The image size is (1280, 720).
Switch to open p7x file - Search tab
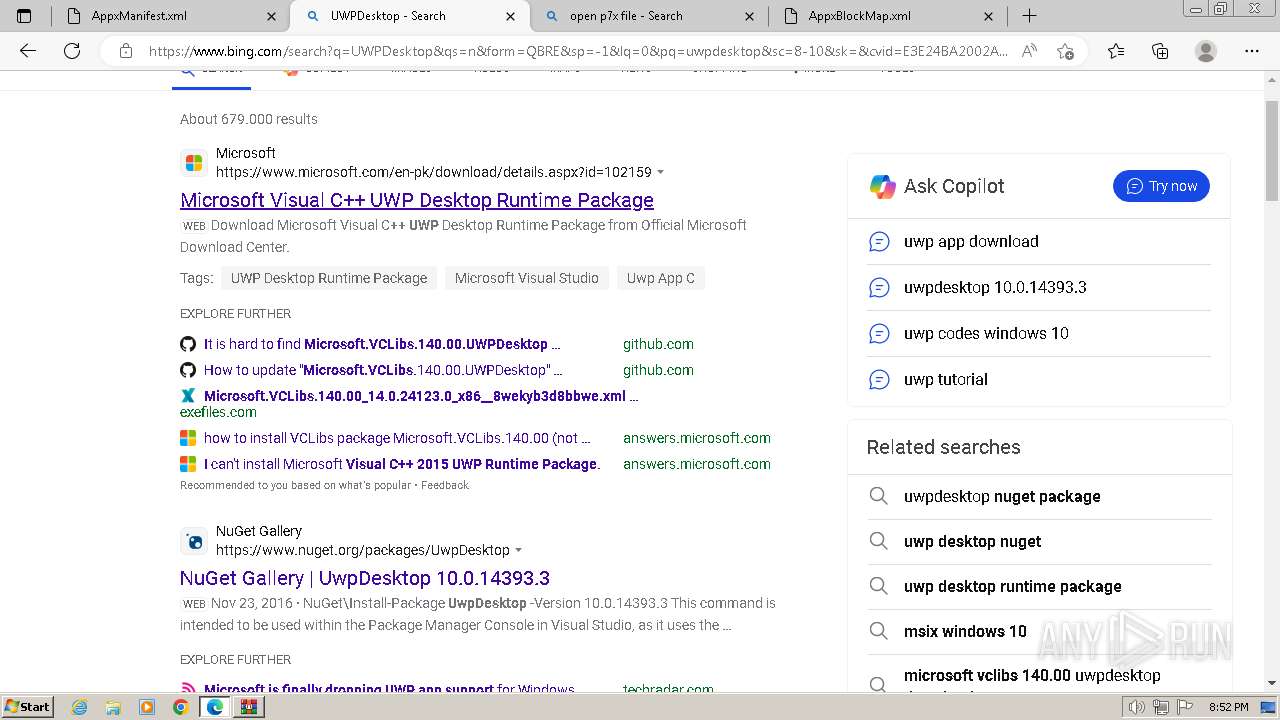(x=649, y=16)
